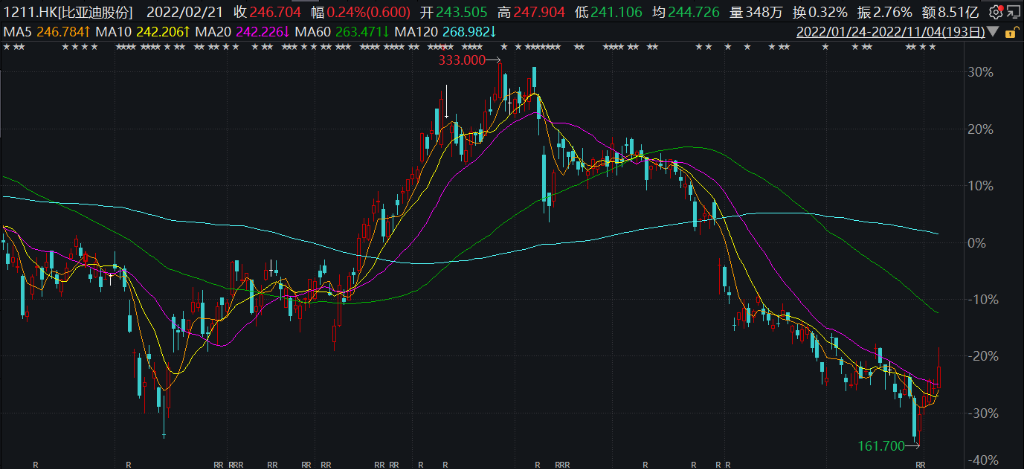
Task: Click the leftmost R marker on bottom axis
Action: point(36,464)
